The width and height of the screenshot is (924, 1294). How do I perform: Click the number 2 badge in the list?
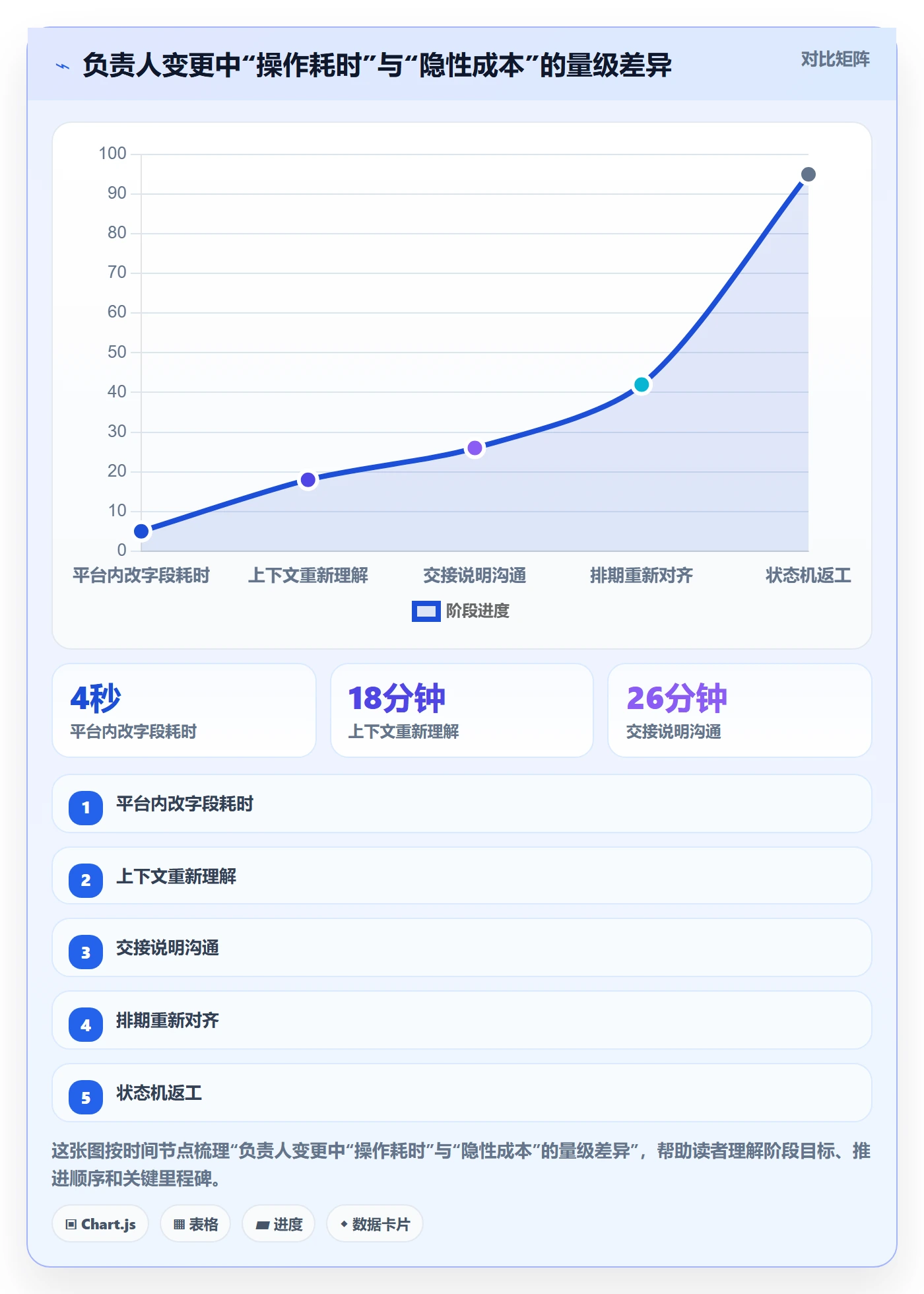pos(86,880)
